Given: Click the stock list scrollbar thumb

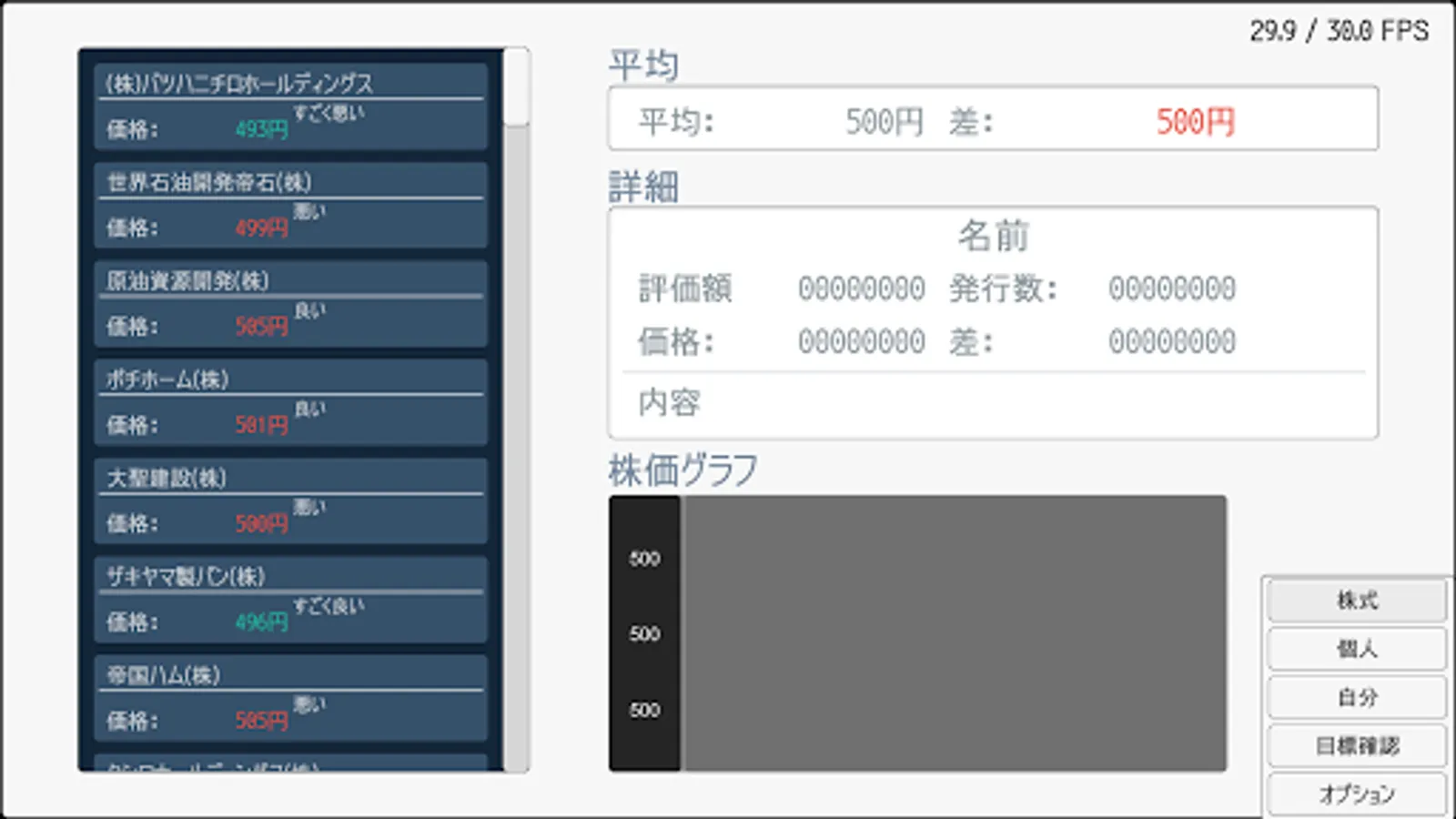Looking at the screenshot, I should (x=516, y=86).
